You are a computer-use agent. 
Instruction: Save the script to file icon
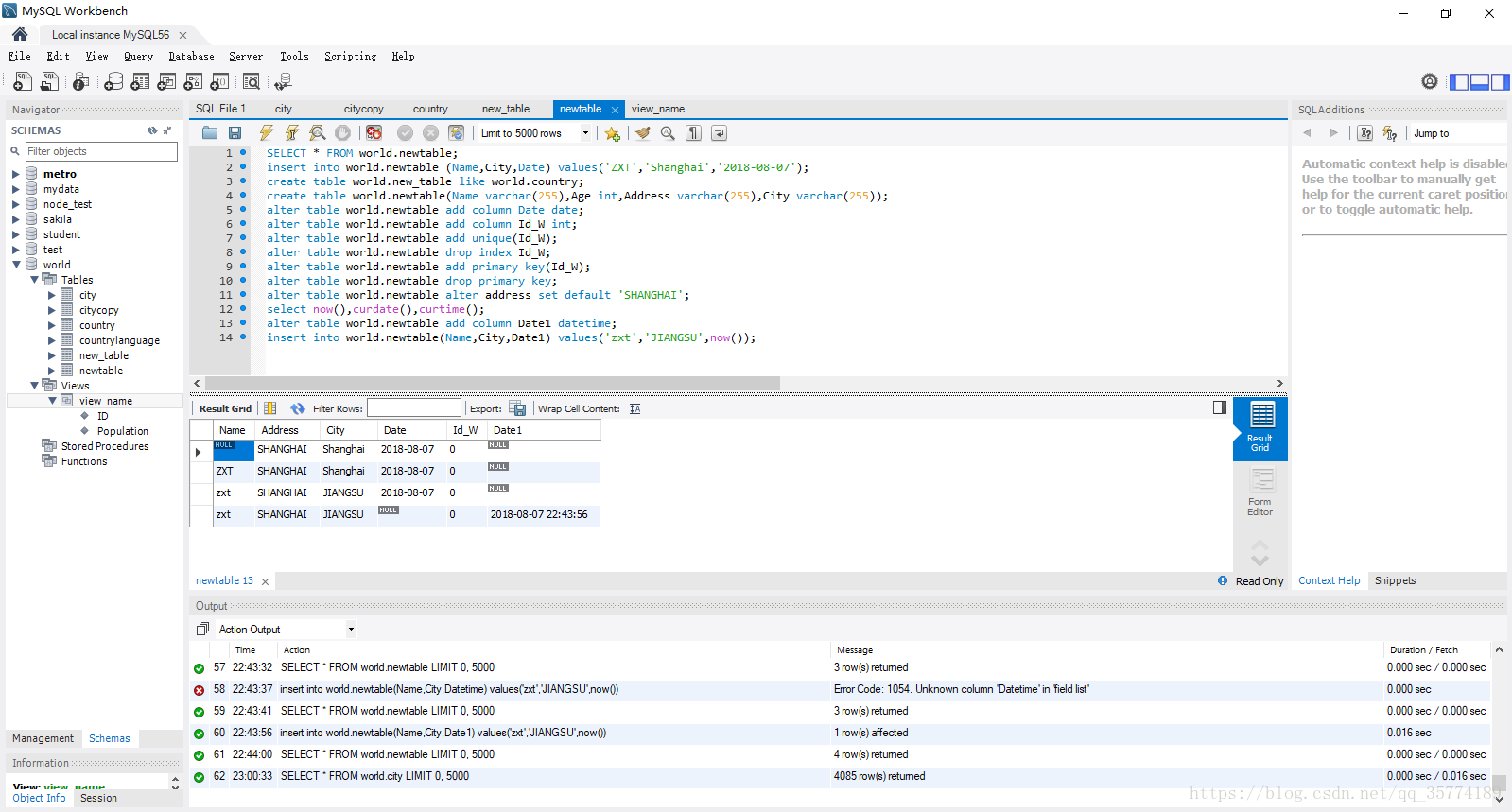(x=235, y=133)
